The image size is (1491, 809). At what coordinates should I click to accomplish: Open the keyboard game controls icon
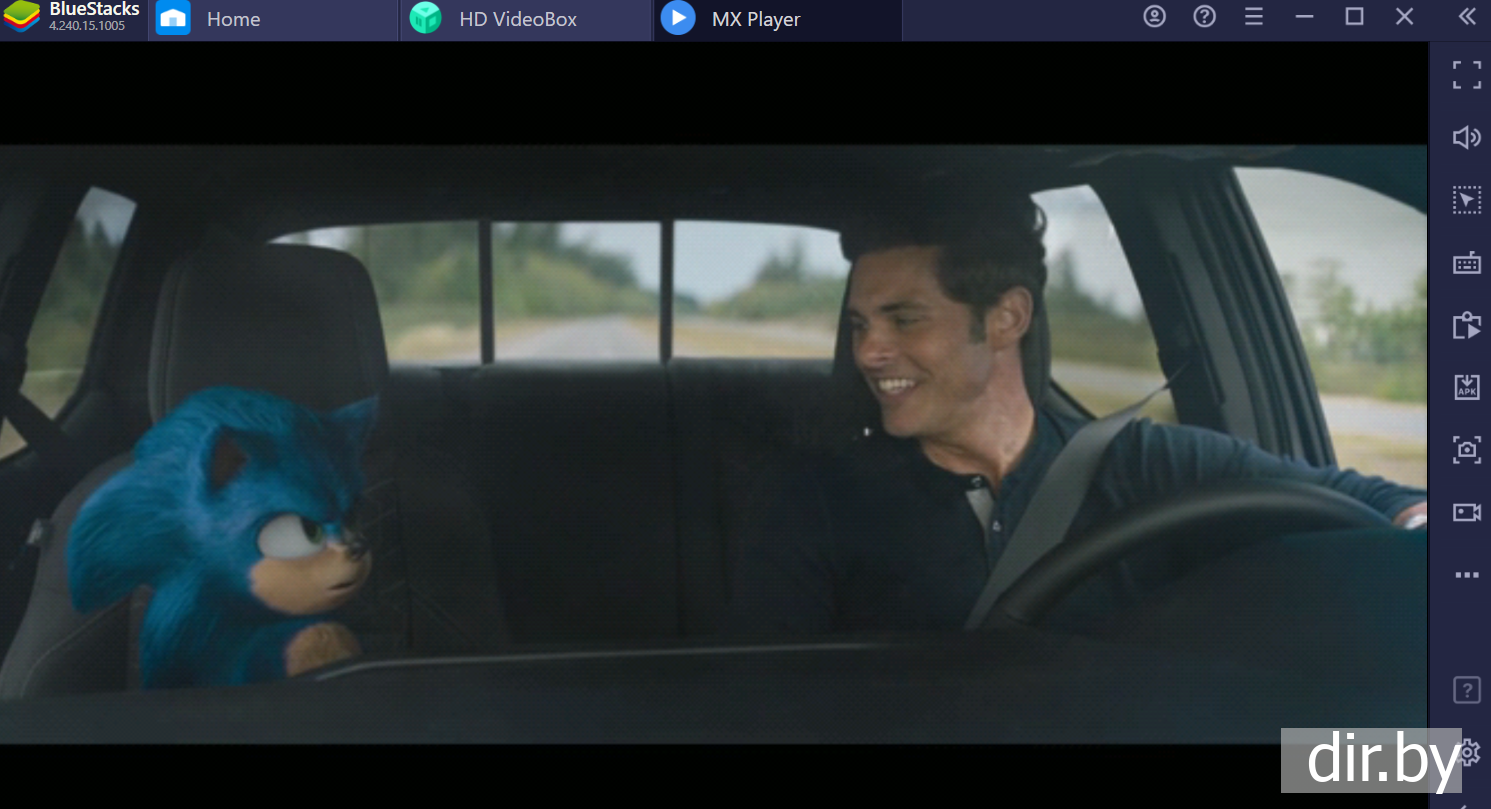pyautogui.click(x=1466, y=263)
